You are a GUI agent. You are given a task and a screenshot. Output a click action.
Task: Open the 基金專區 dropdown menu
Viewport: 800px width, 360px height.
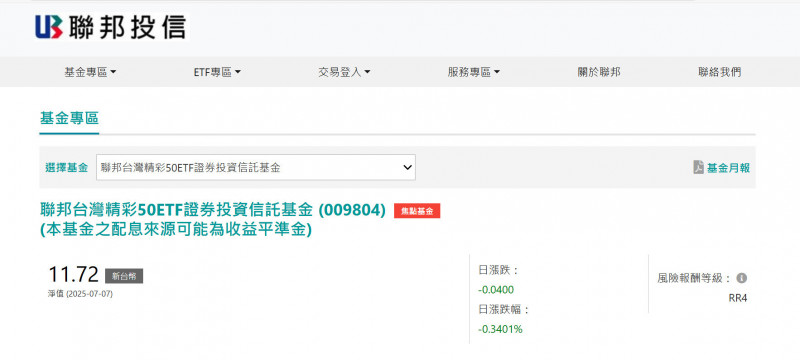point(90,72)
